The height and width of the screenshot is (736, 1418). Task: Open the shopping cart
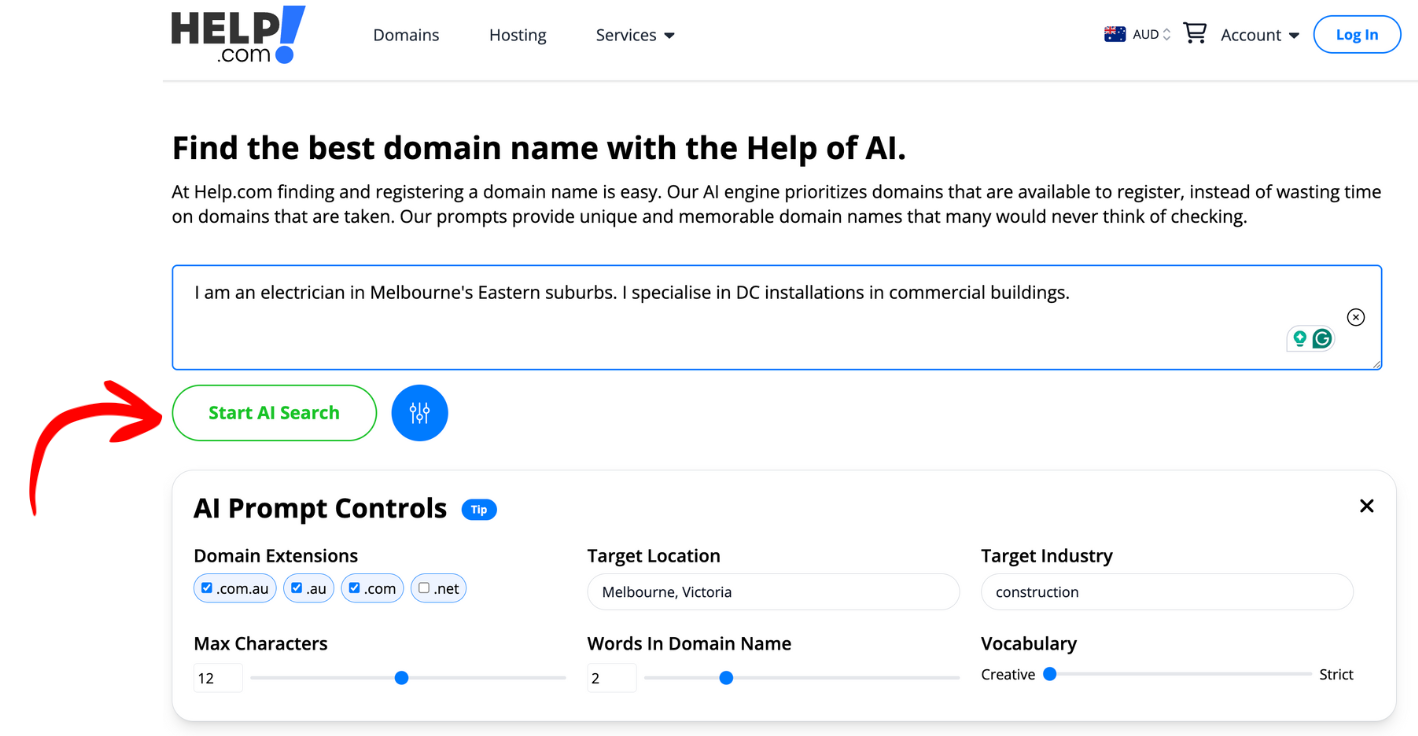[x=1194, y=34]
